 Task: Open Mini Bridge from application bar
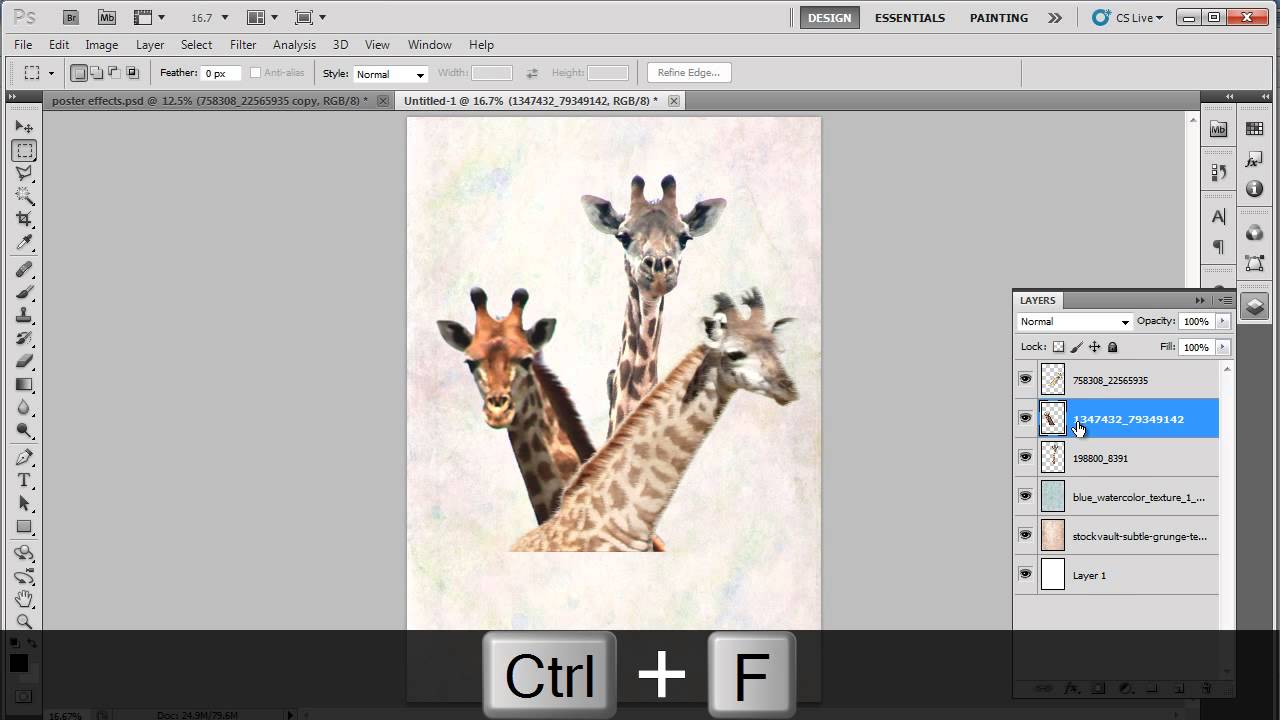coord(106,17)
